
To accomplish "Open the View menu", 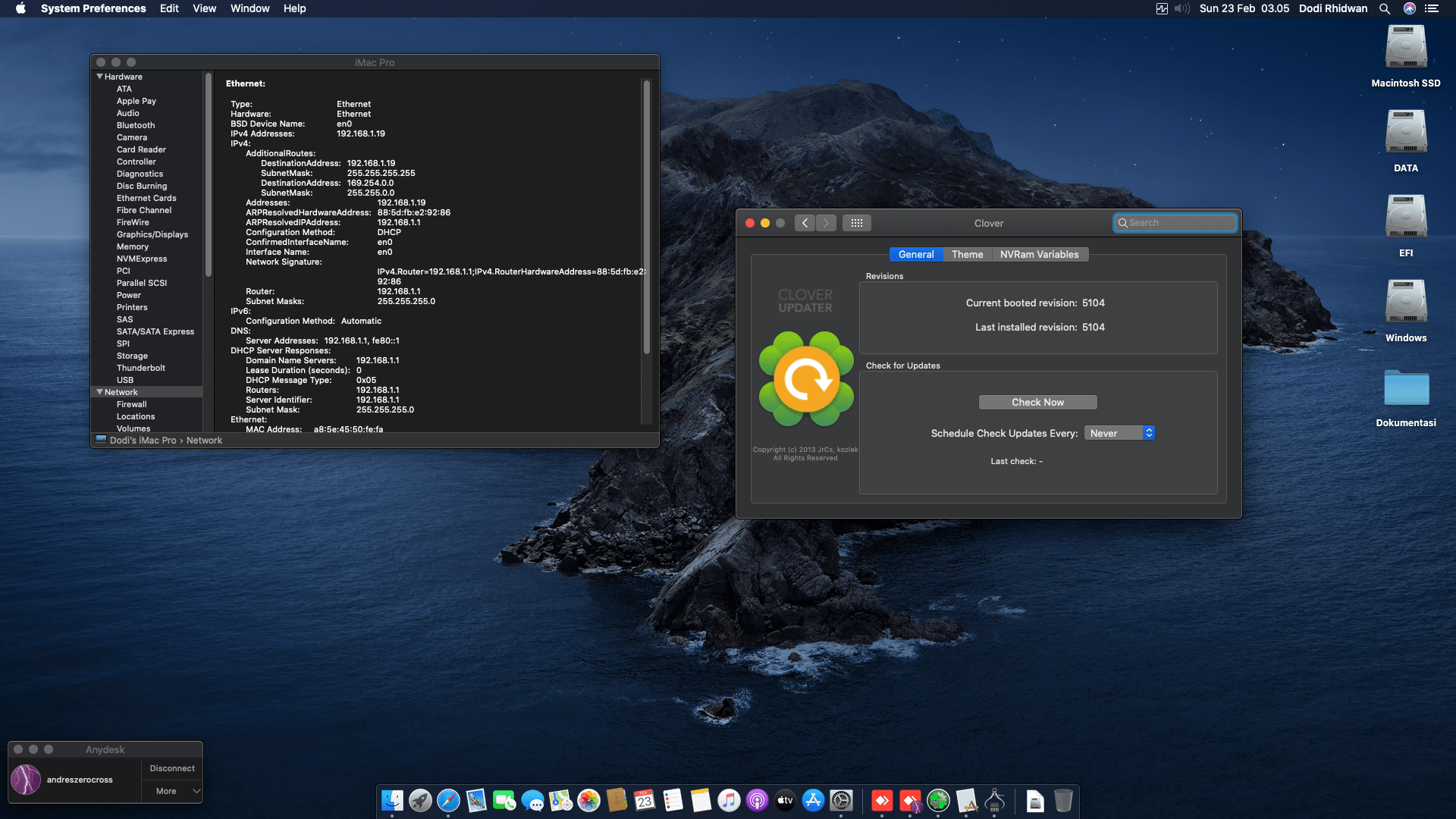I will pos(204,8).
